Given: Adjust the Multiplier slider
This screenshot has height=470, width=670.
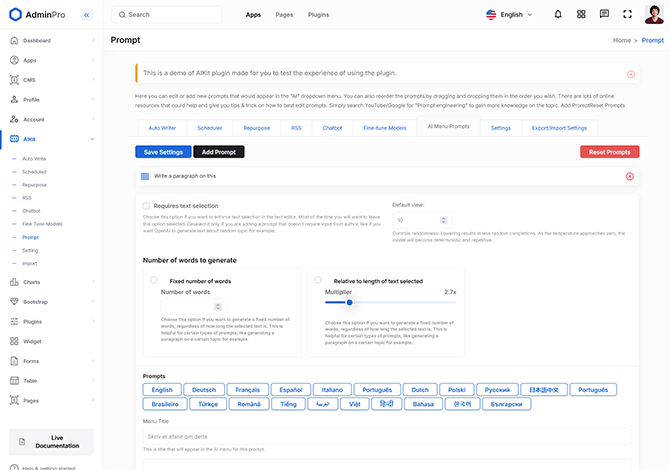Looking at the screenshot, I should pyautogui.click(x=349, y=302).
